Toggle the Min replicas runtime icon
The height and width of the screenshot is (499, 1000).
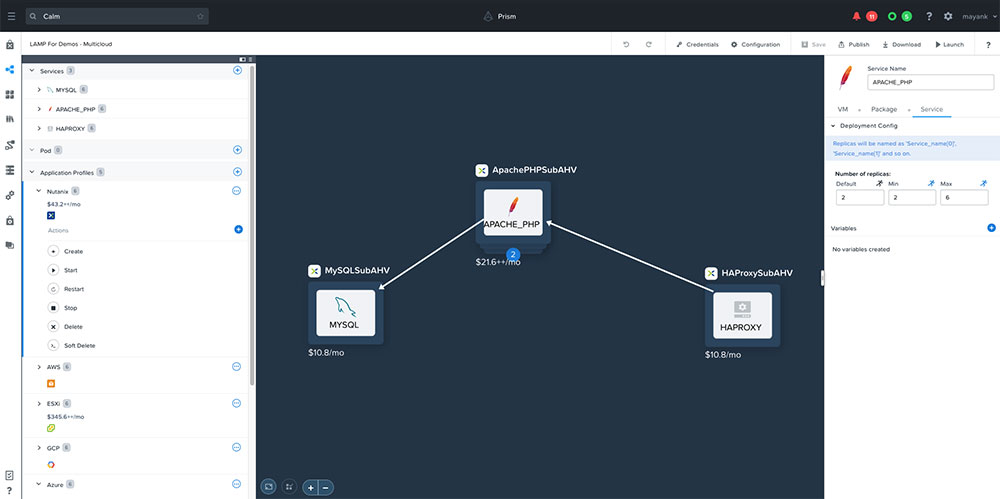pyautogui.click(x=929, y=184)
